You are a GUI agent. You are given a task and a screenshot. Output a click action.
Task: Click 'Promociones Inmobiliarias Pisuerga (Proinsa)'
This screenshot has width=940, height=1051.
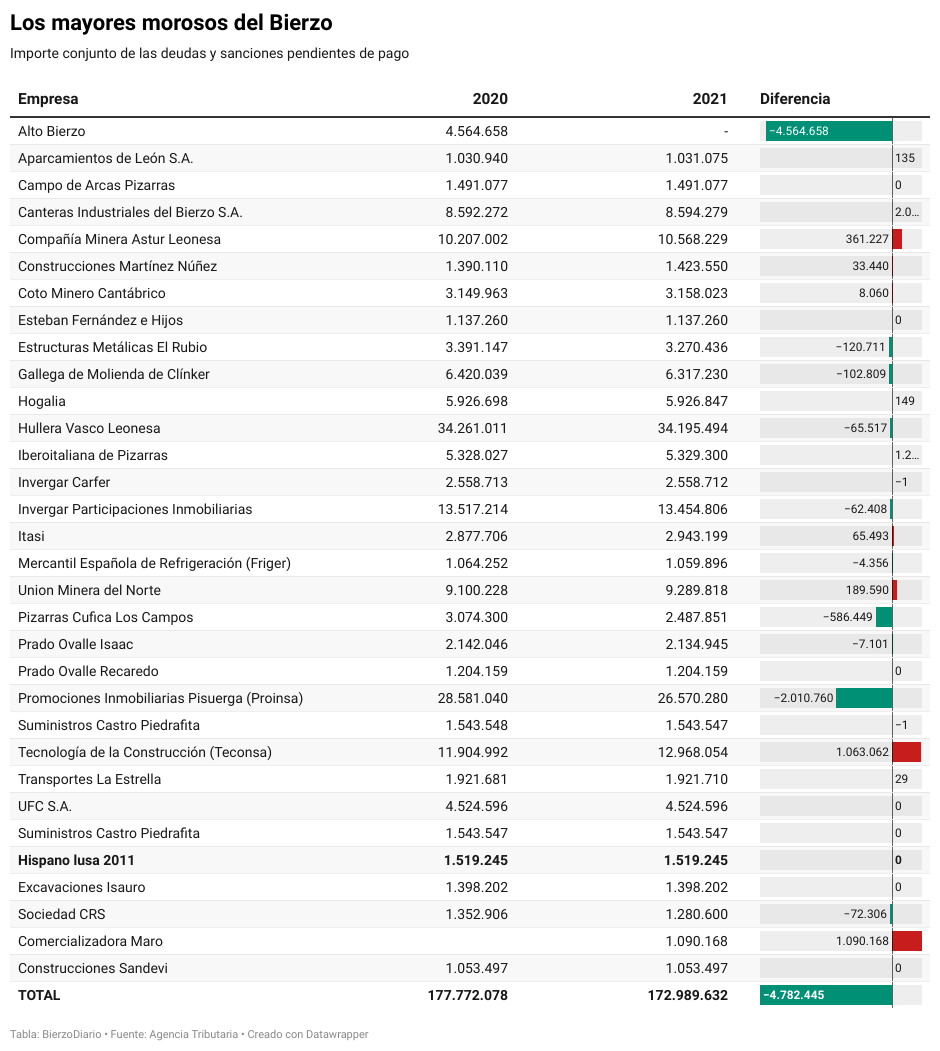tap(160, 698)
